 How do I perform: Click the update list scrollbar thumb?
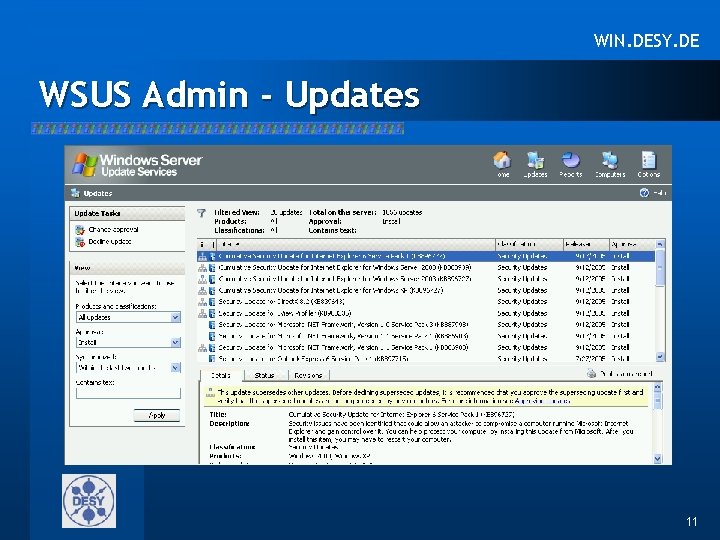(x=660, y=268)
